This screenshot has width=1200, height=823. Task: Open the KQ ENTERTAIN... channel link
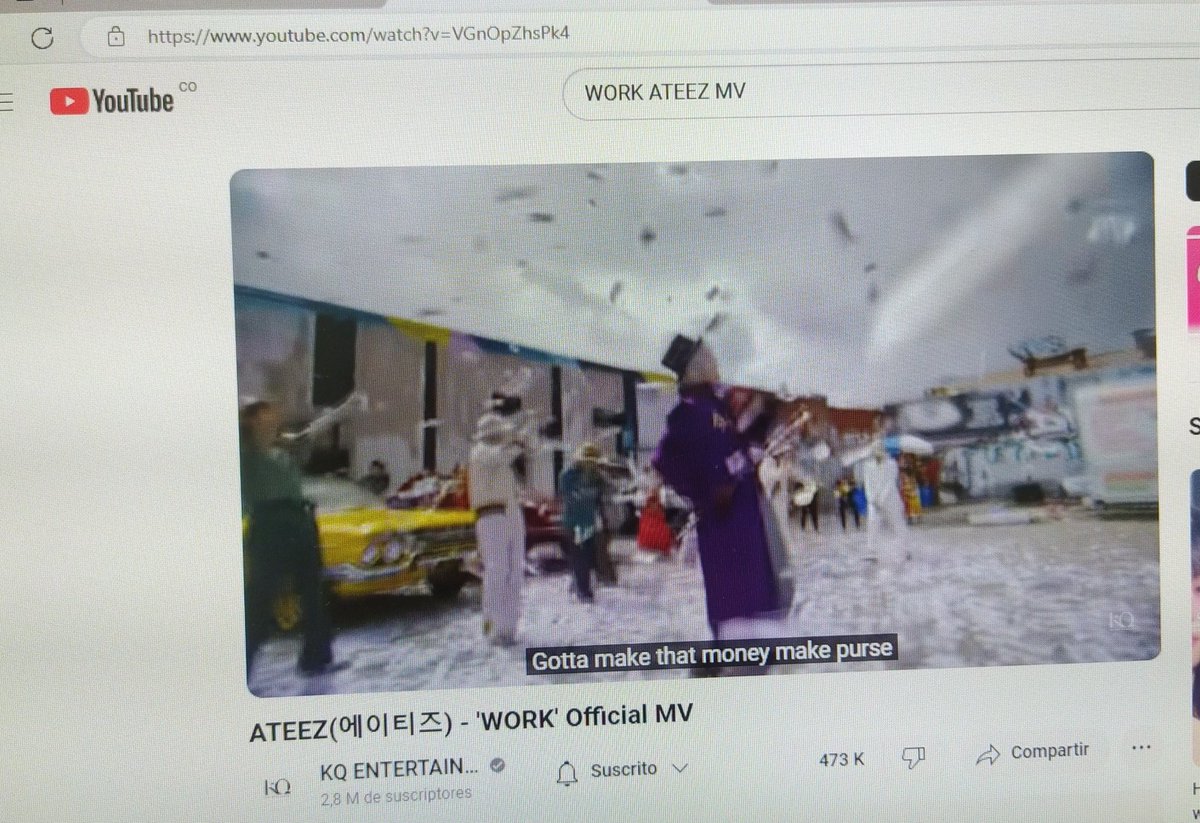tap(399, 768)
